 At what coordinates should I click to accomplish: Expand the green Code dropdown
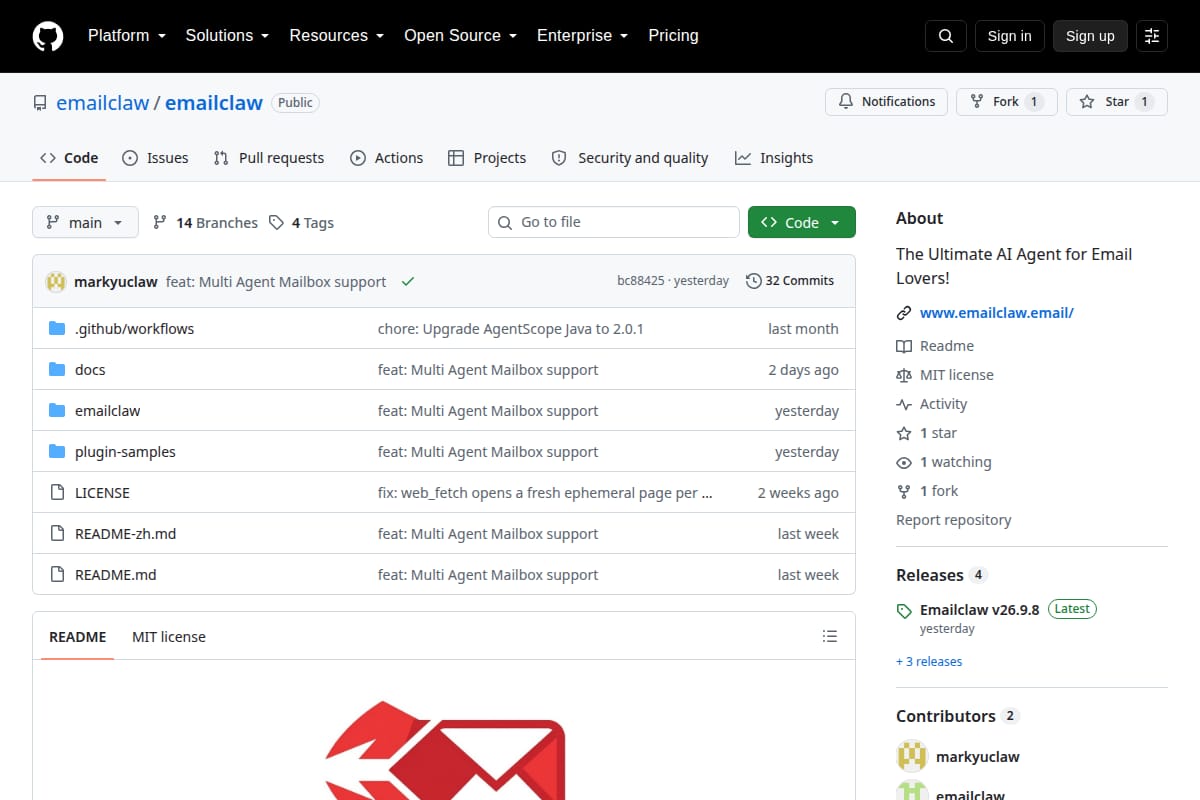802,222
